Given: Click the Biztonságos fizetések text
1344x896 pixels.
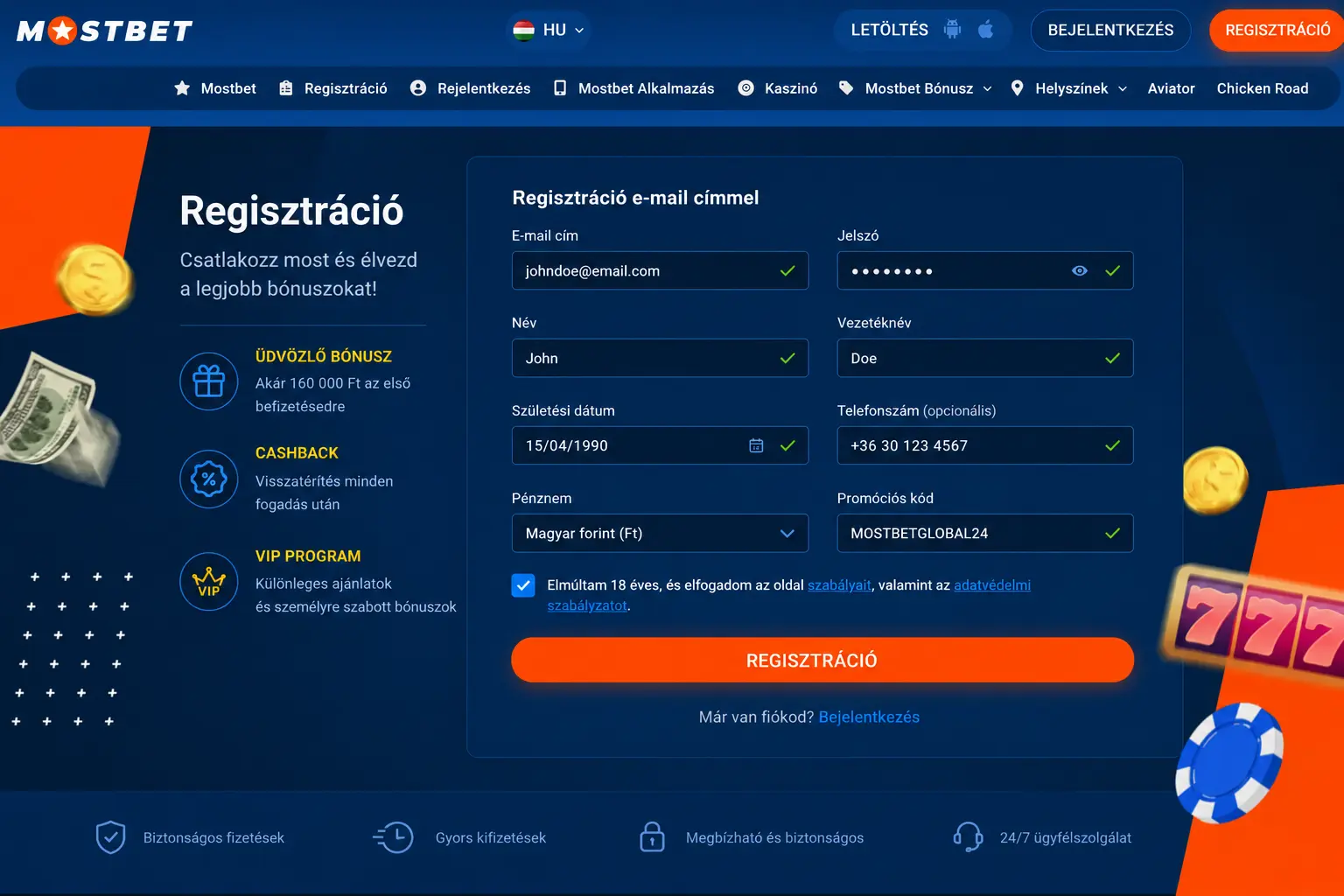Looking at the screenshot, I should tap(213, 837).
